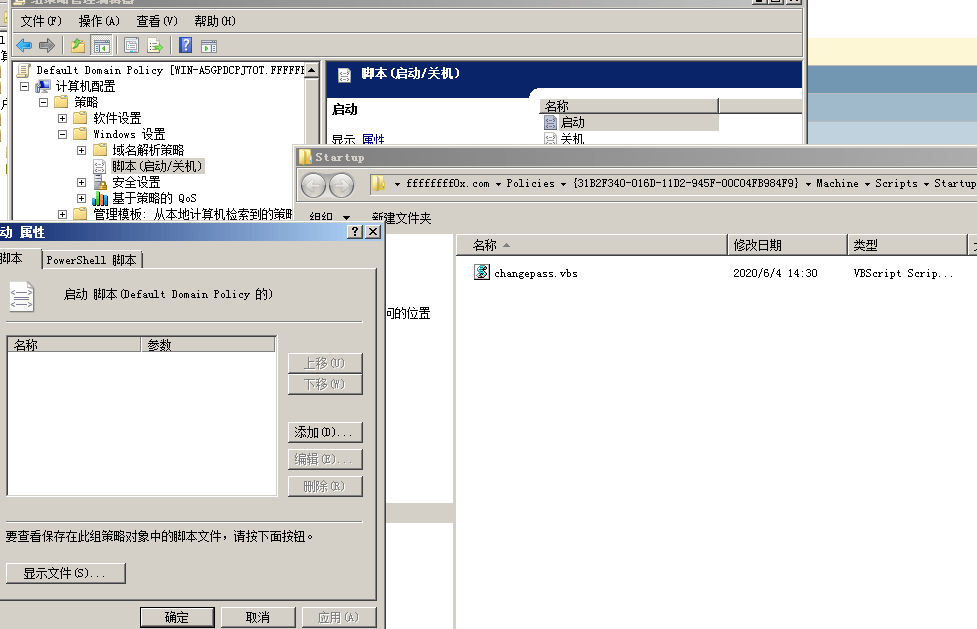Collapse the Windows 设置 tree node
The height and width of the screenshot is (629, 977).
pos(63,134)
